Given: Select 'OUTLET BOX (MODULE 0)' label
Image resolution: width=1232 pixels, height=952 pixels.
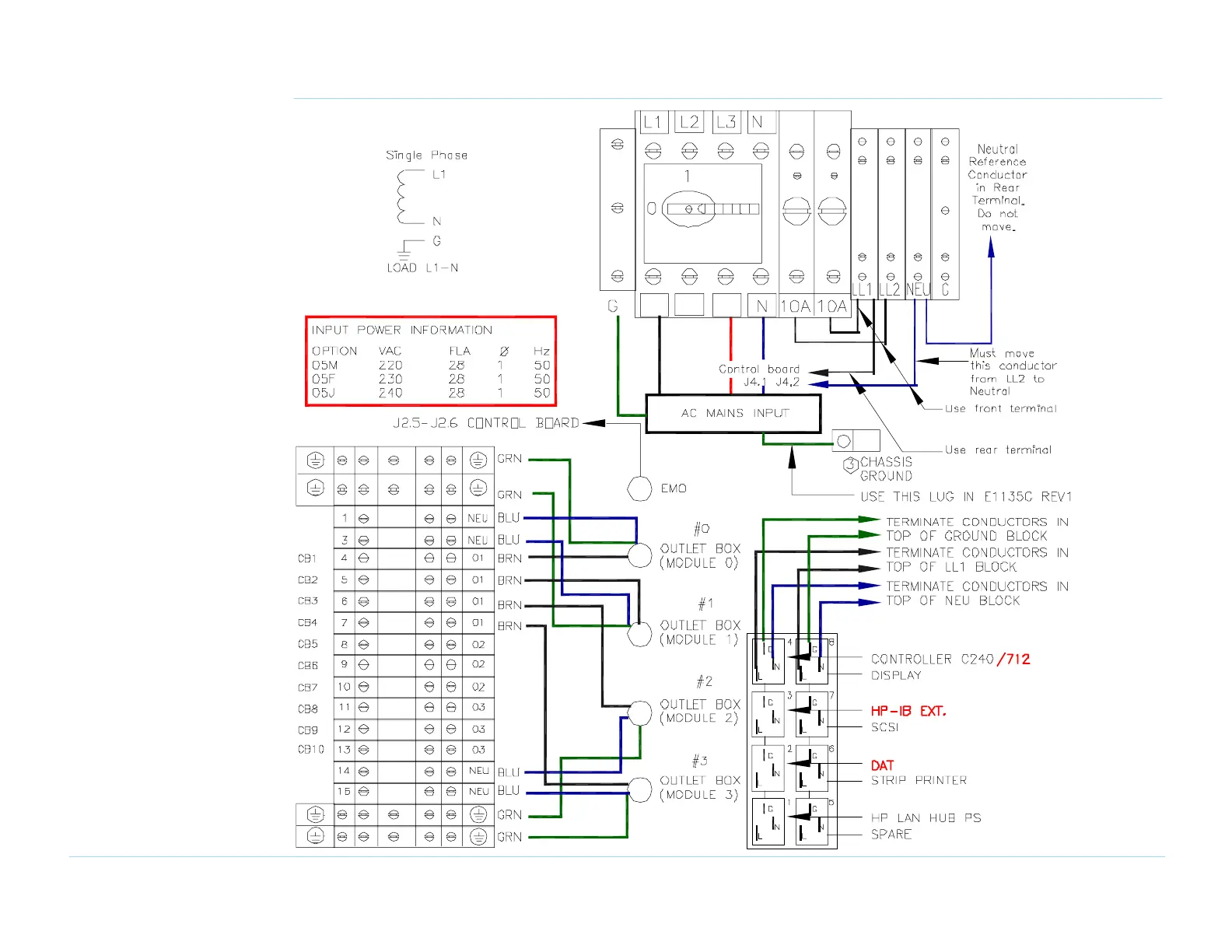Looking at the screenshot, I should click(x=700, y=555).
